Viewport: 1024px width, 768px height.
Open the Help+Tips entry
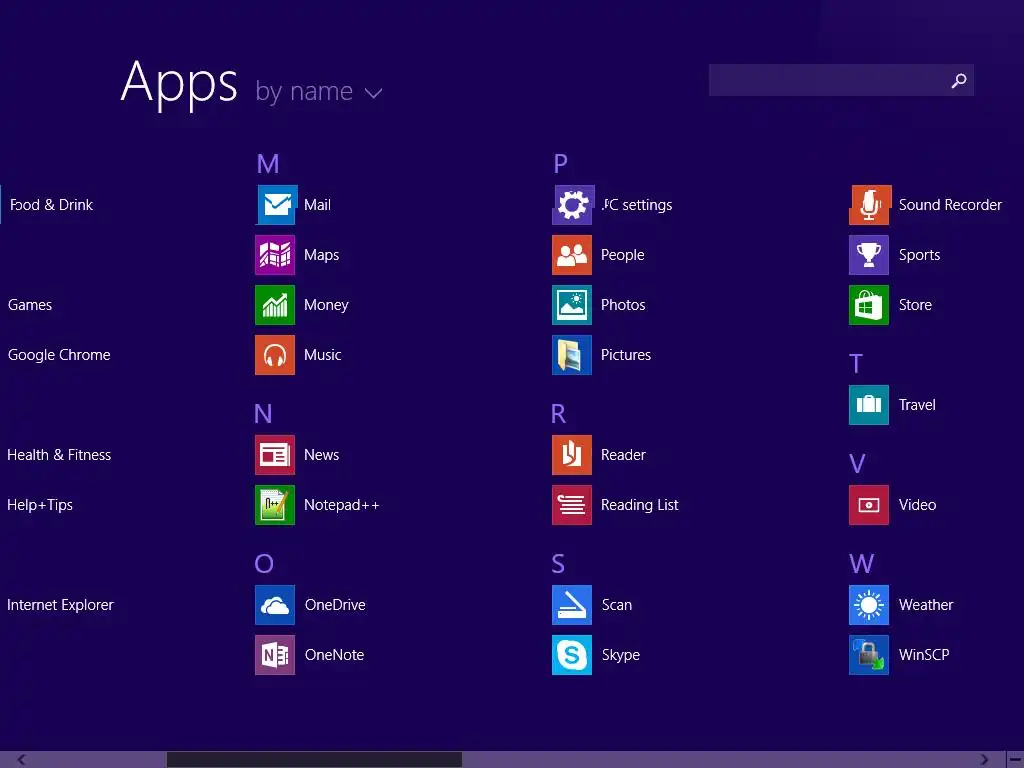point(40,505)
